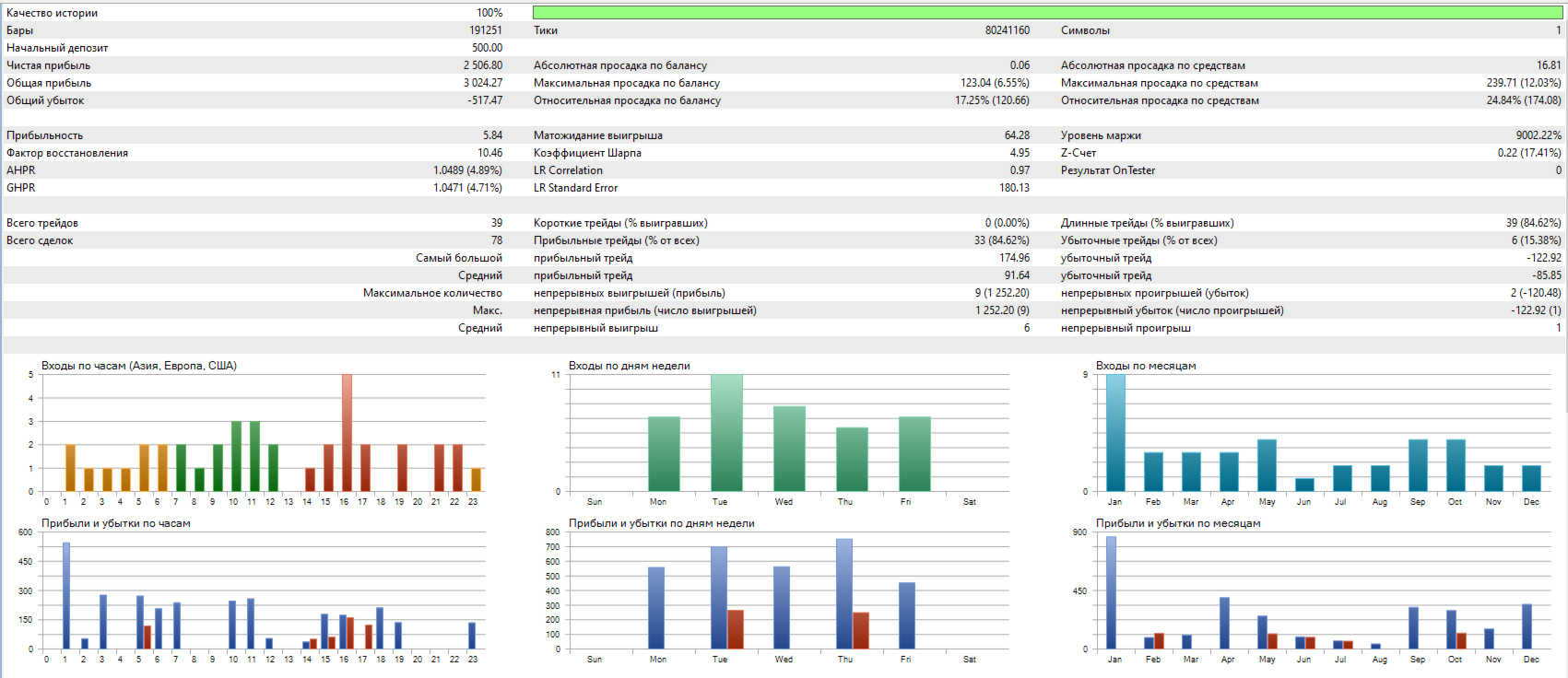Screen dimensions: 1568x678
Task: Click the GHPR value '1.0471 (4.71%)'
Action: click(468, 188)
